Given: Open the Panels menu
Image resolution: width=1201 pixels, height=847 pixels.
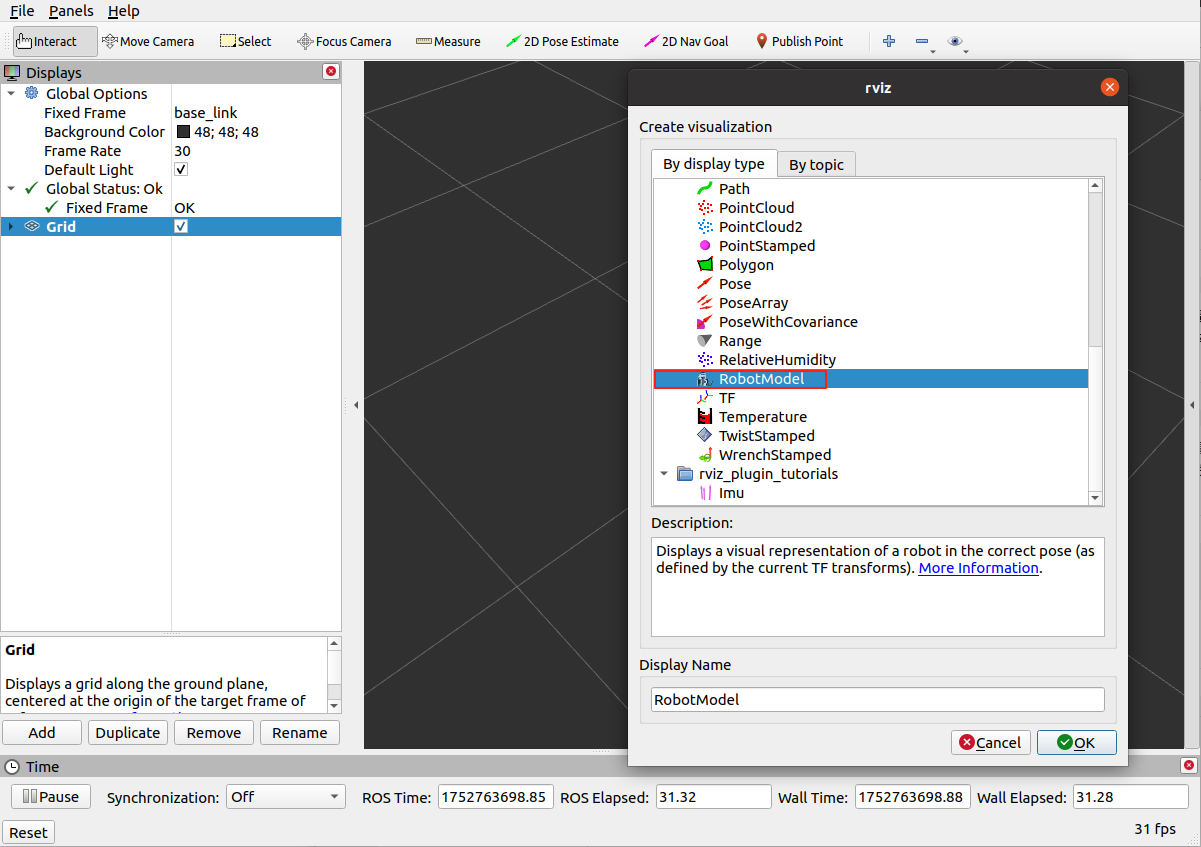Looking at the screenshot, I should tap(71, 11).
